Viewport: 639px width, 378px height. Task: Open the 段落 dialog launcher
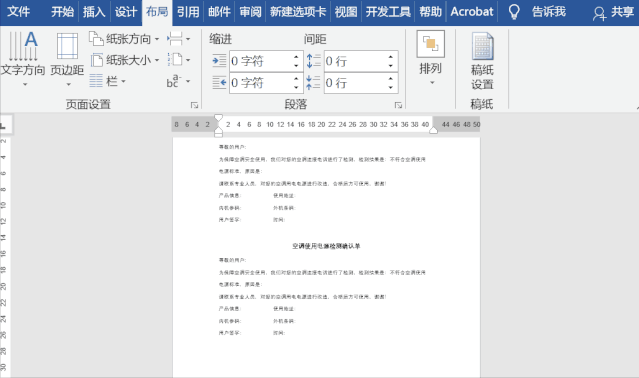pyautogui.click(x=398, y=105)
